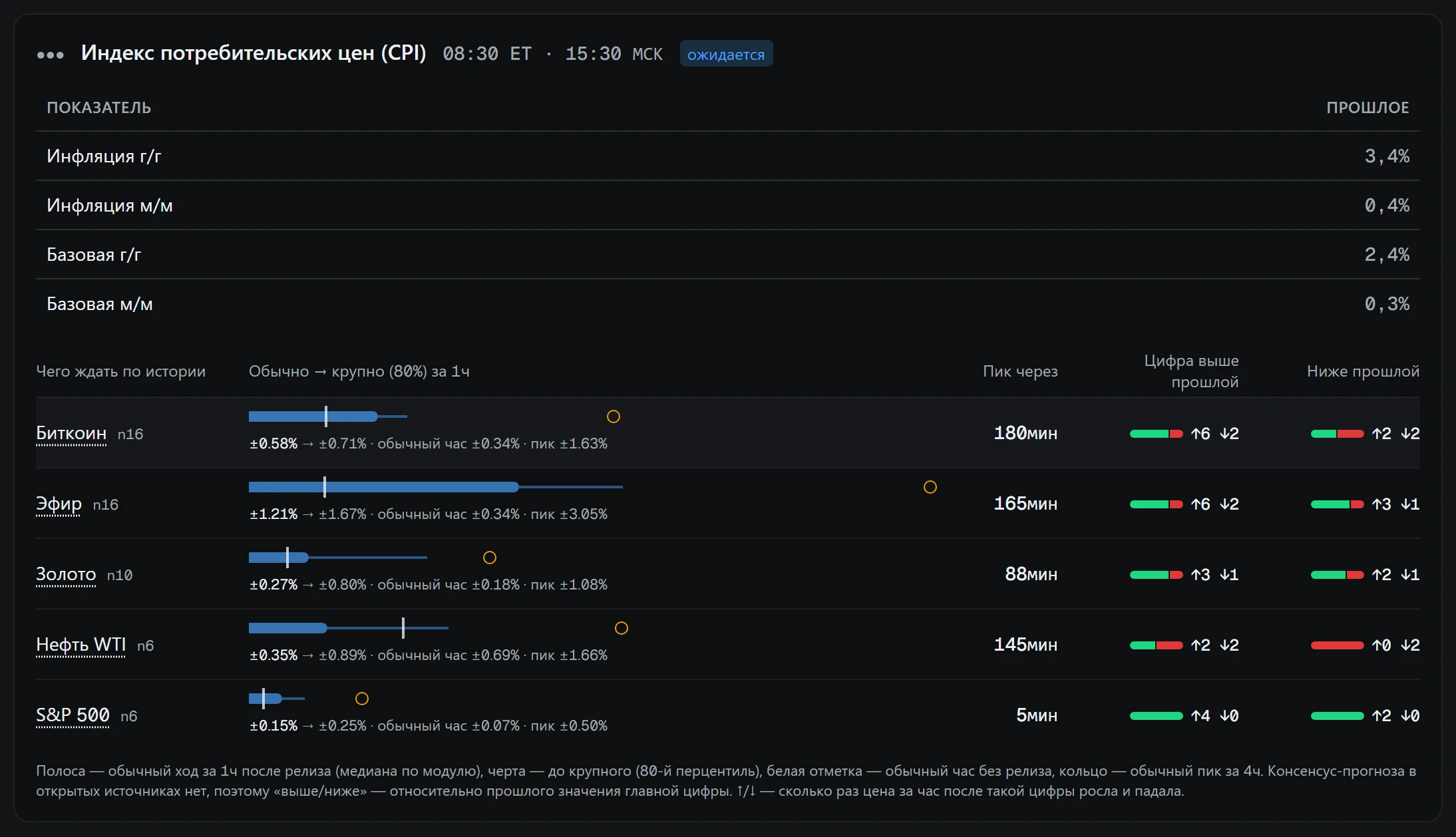Click the «Инфляция м/м» row label
This screenshot has height=837, width=1456.
pos(110,206)
